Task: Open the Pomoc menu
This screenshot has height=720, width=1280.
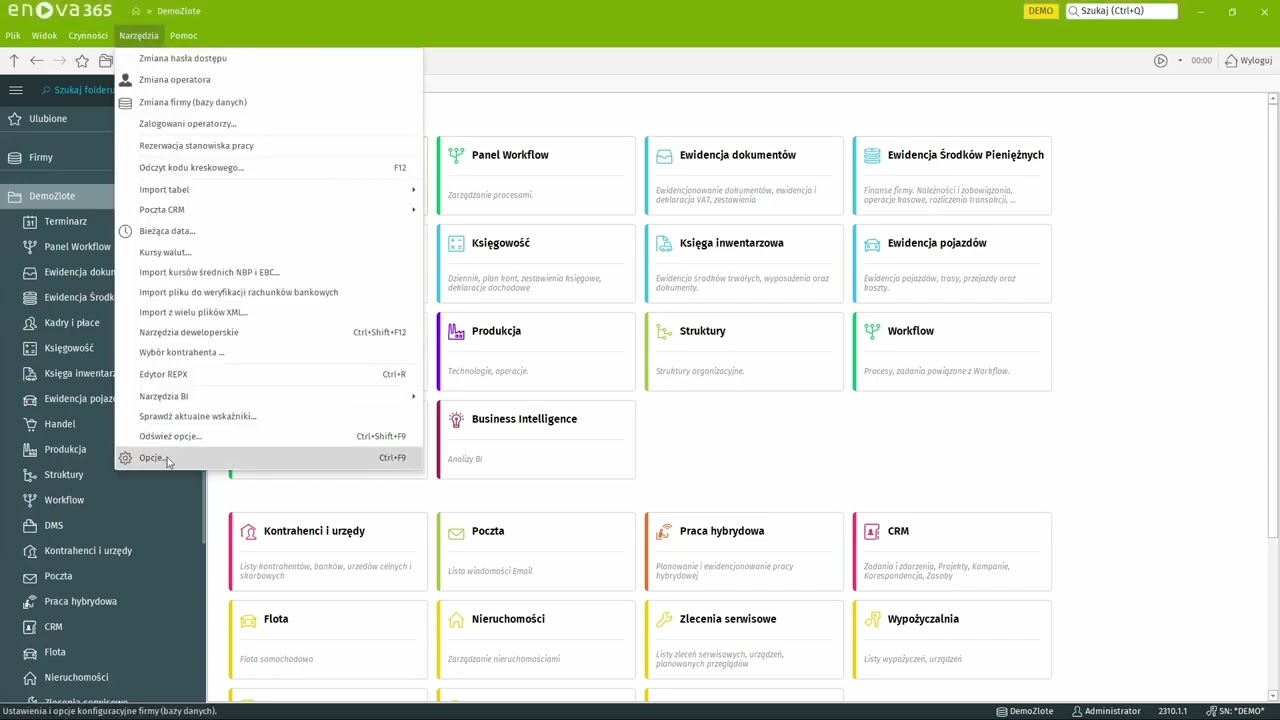Action: coord(183,35)
